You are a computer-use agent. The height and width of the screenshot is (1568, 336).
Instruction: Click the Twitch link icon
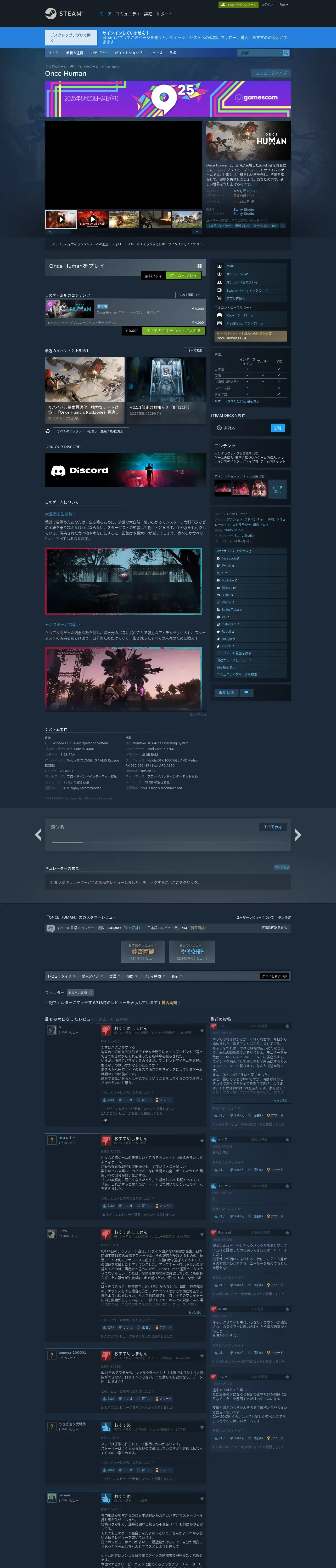218,566
